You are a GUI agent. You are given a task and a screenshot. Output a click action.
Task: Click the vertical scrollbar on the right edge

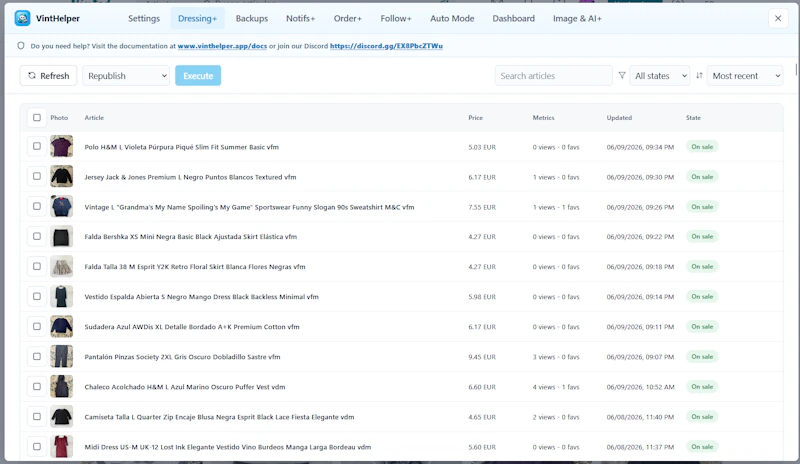tap(796, 70)
